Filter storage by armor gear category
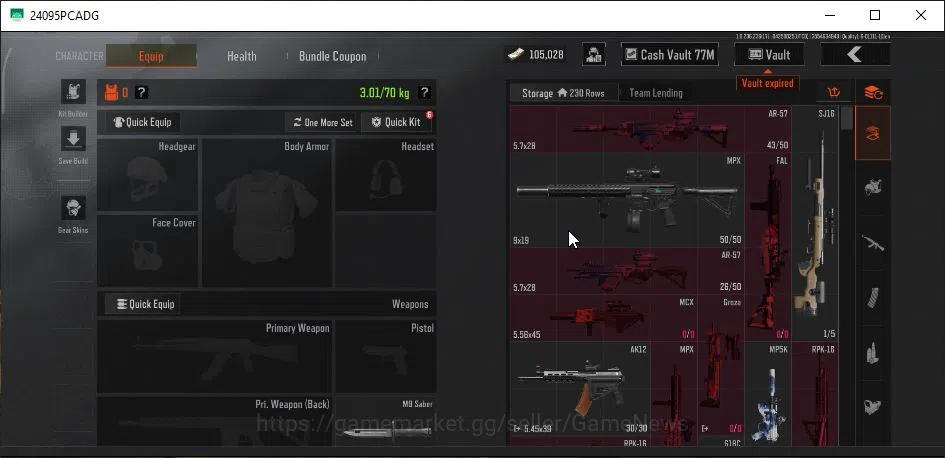This screenshot has height=458, width=945. pos(873,187)
